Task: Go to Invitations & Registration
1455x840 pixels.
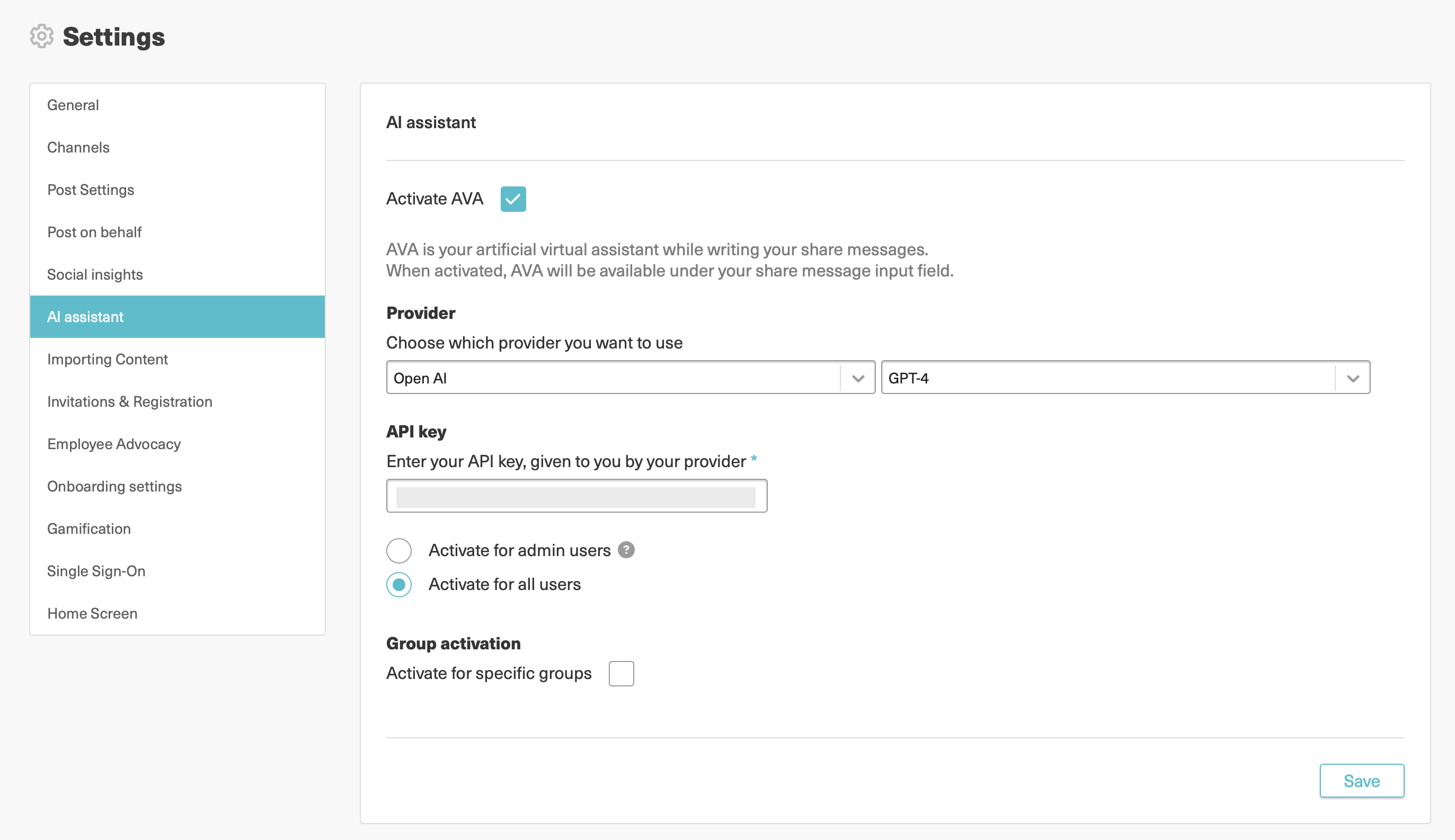Action: click(177, 401)
